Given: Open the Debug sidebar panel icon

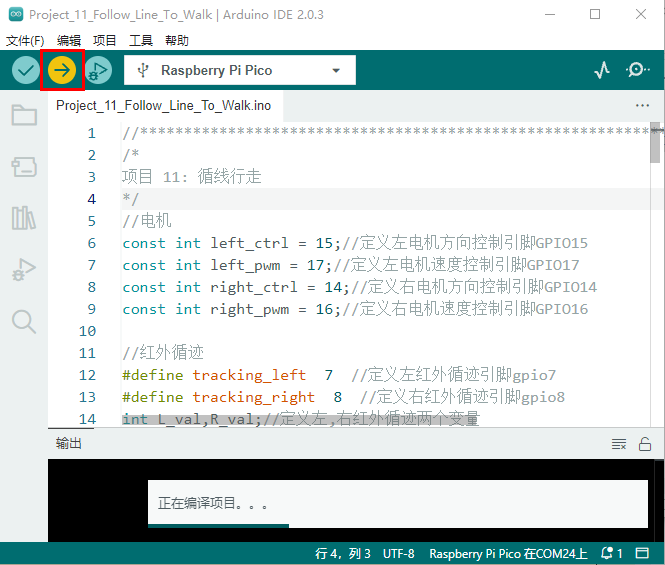Looking at the screenshot, I should (24, 270).
